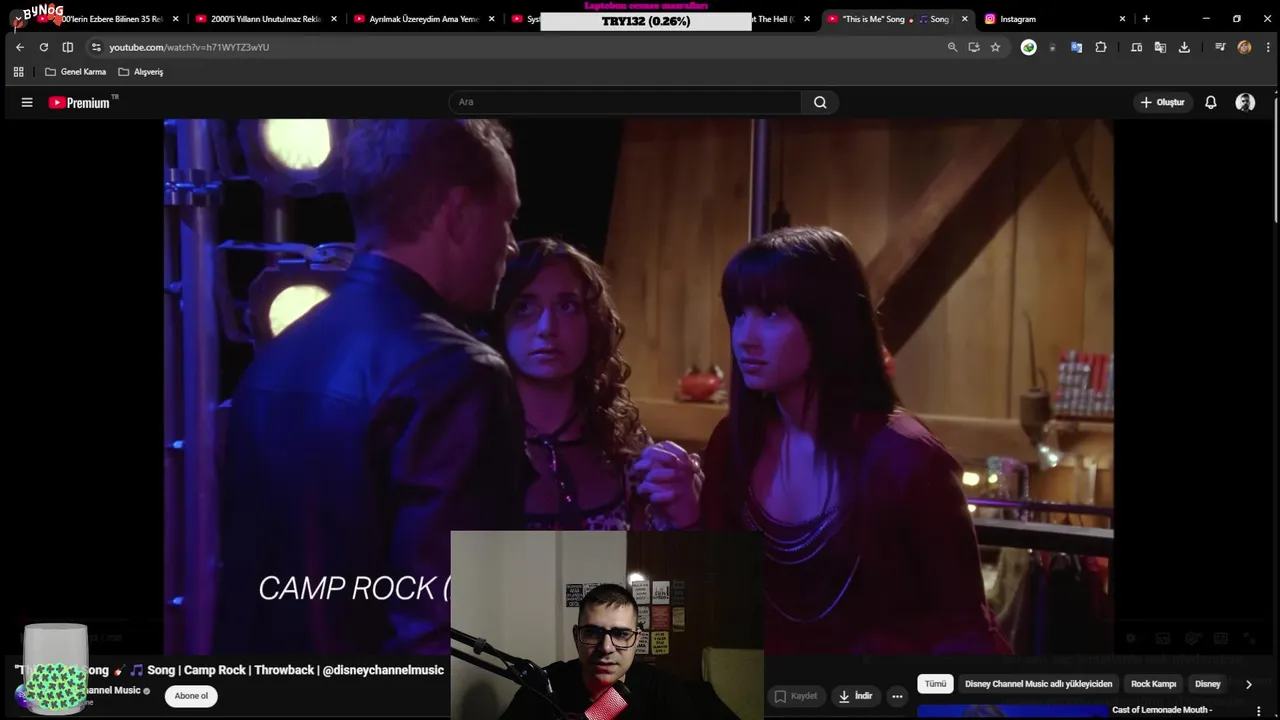
Task: Click the cast/media devices toolbar icon
Action: click(x=1136, y=47)
